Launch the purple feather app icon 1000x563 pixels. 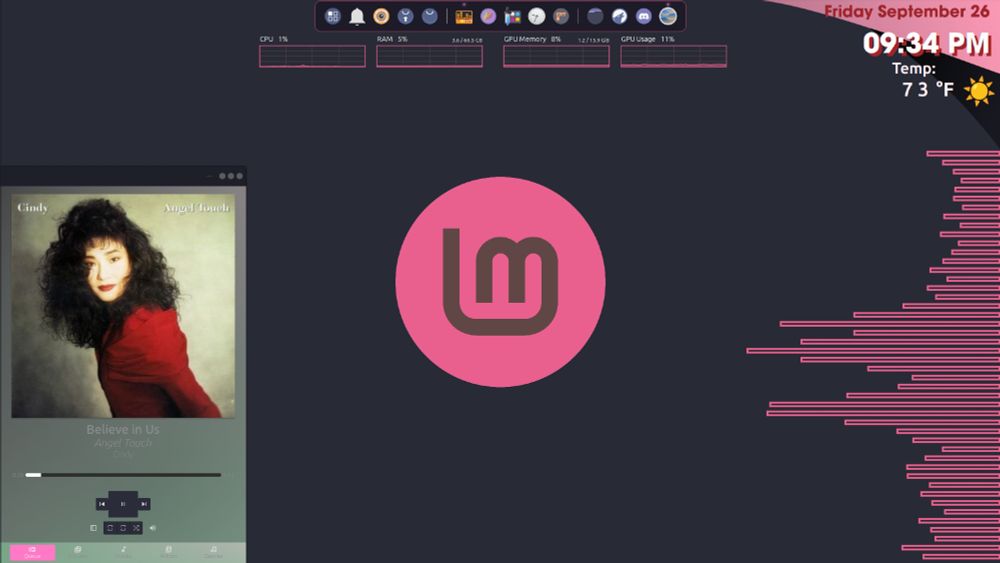click(x=488, y=16)
